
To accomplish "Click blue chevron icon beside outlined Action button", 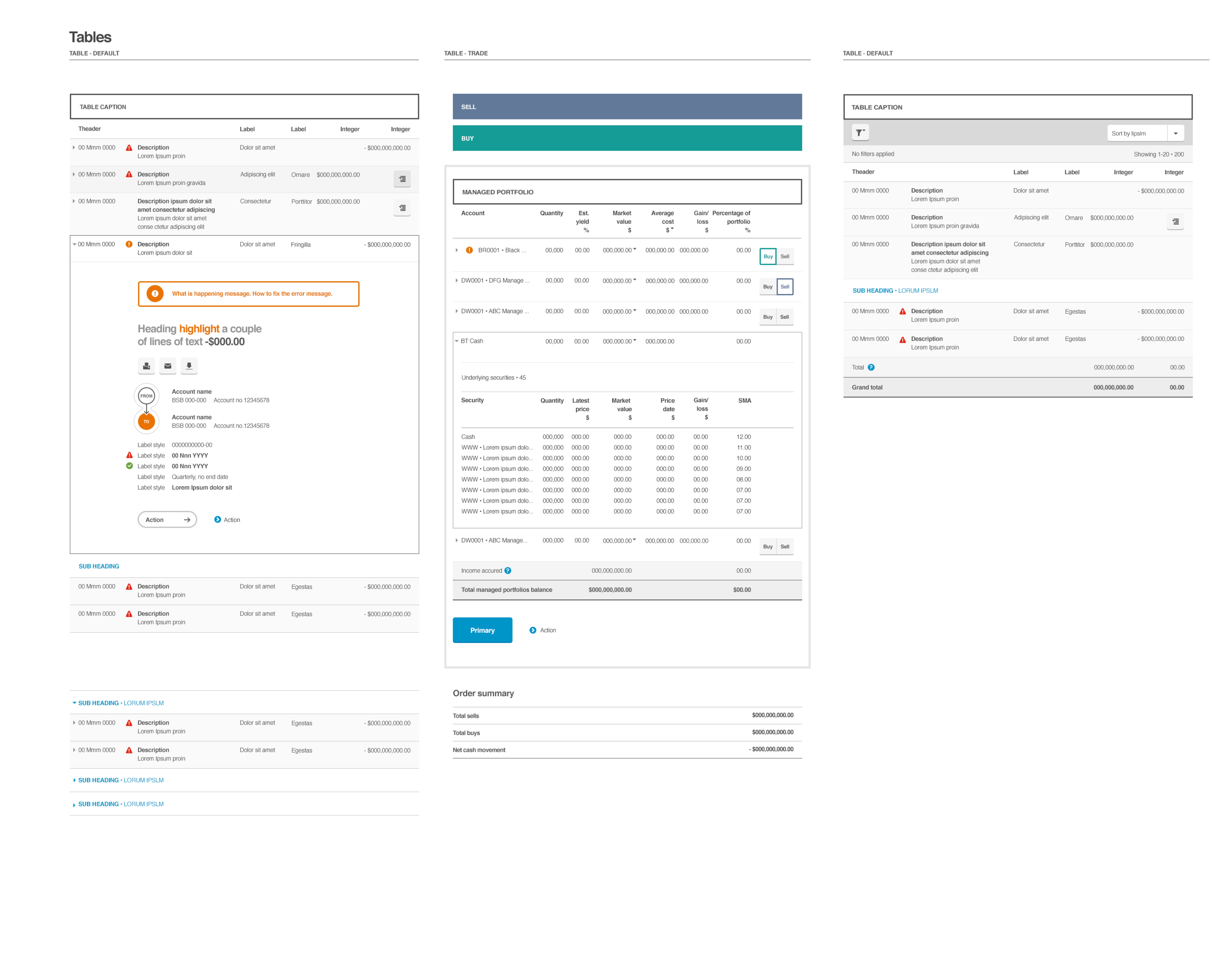I will coord(217,519).
